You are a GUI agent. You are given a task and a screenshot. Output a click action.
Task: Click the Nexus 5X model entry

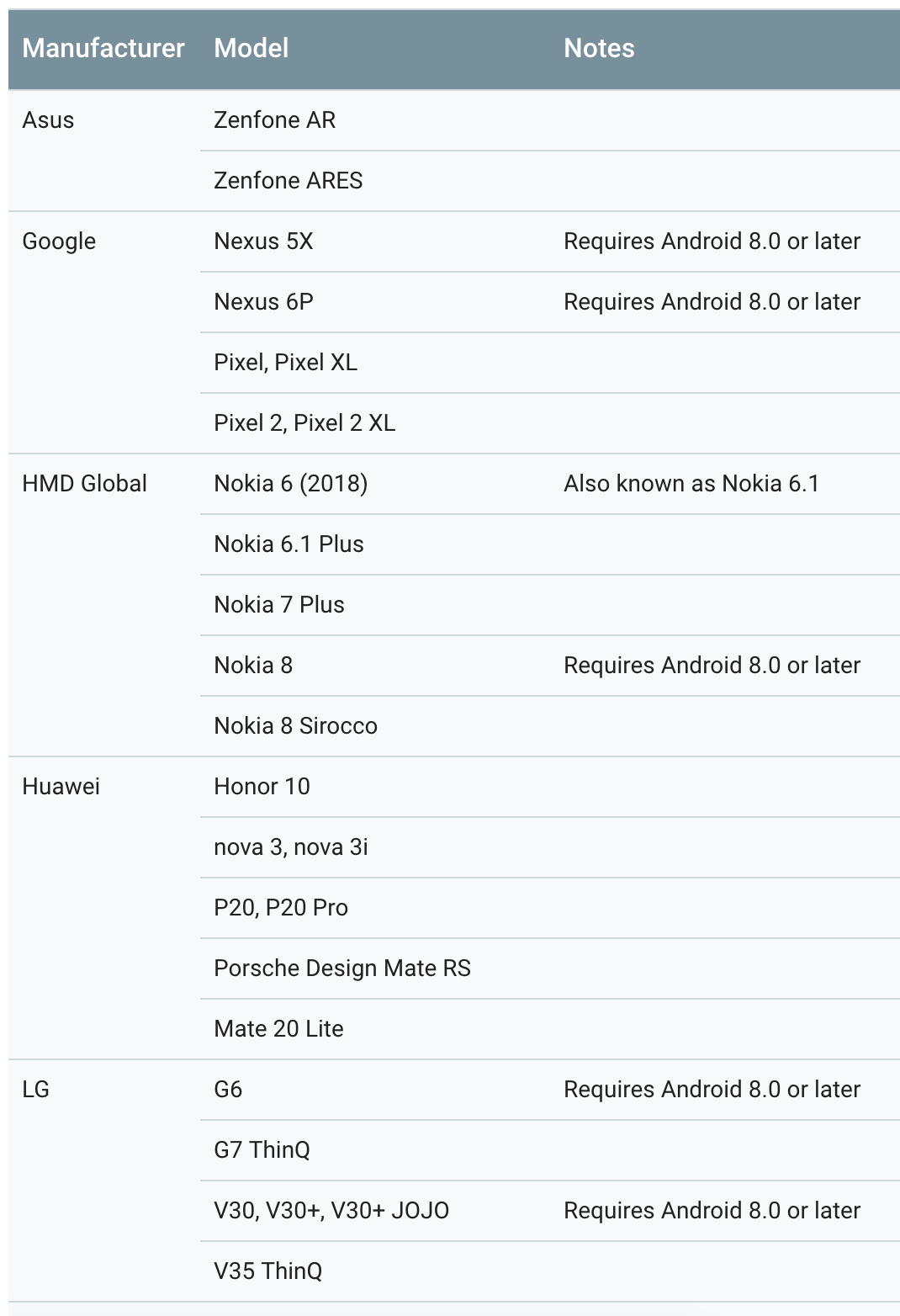263,241
